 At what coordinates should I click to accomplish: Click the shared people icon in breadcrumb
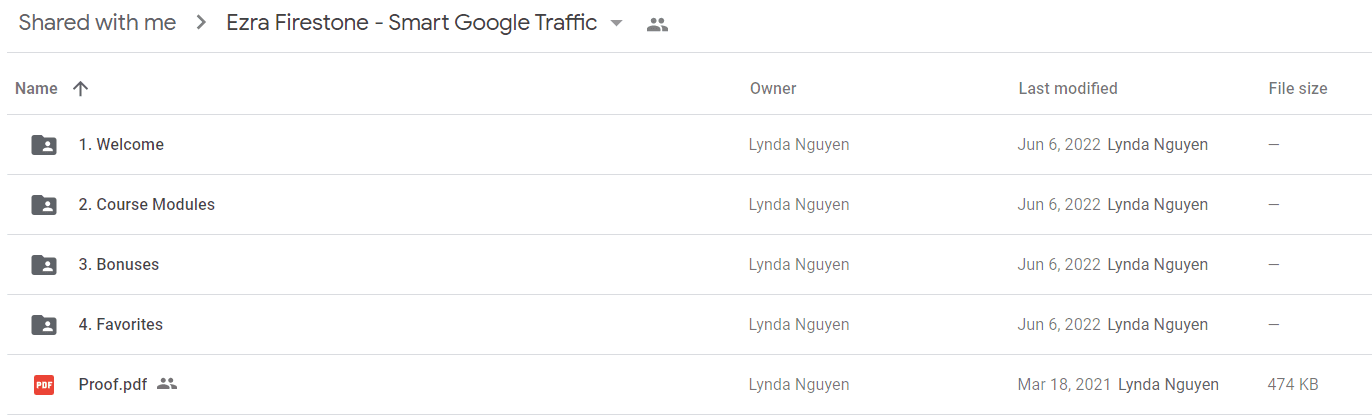pos(657,25)
